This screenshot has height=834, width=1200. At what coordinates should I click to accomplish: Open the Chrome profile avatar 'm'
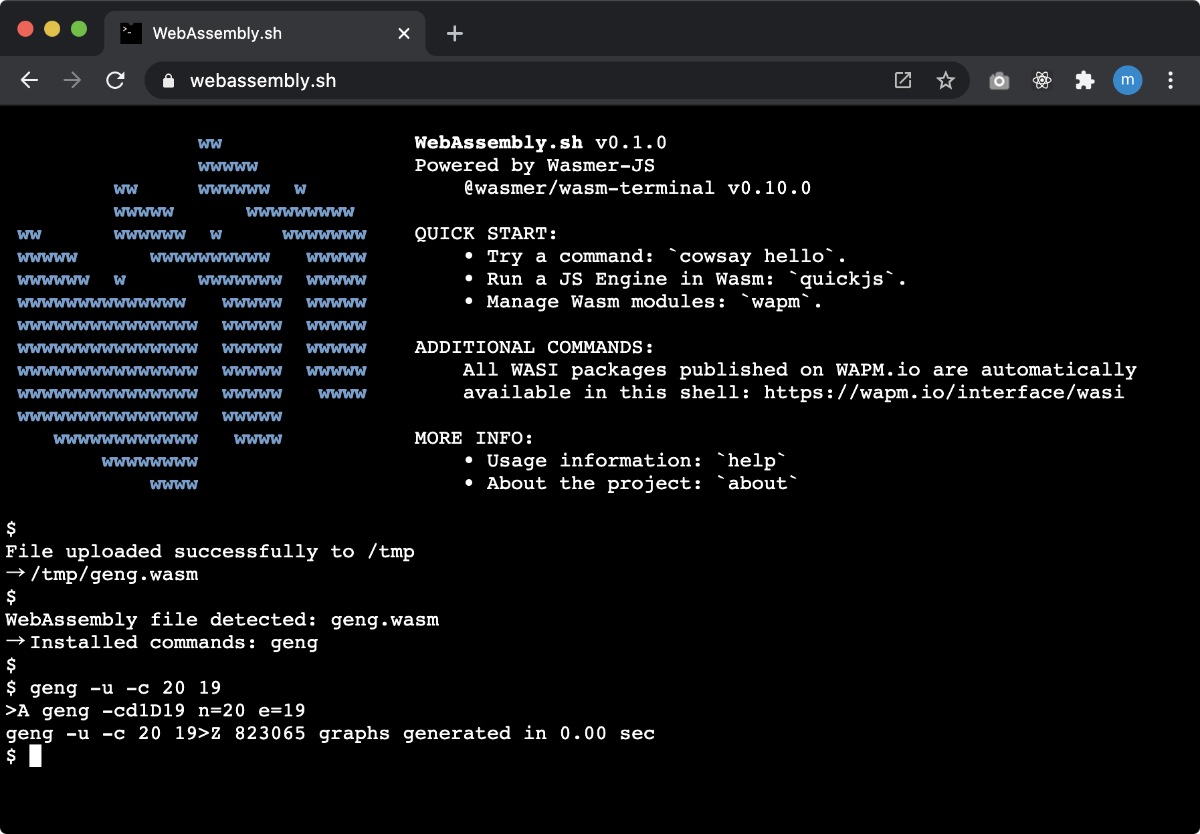coord(1128,81)
